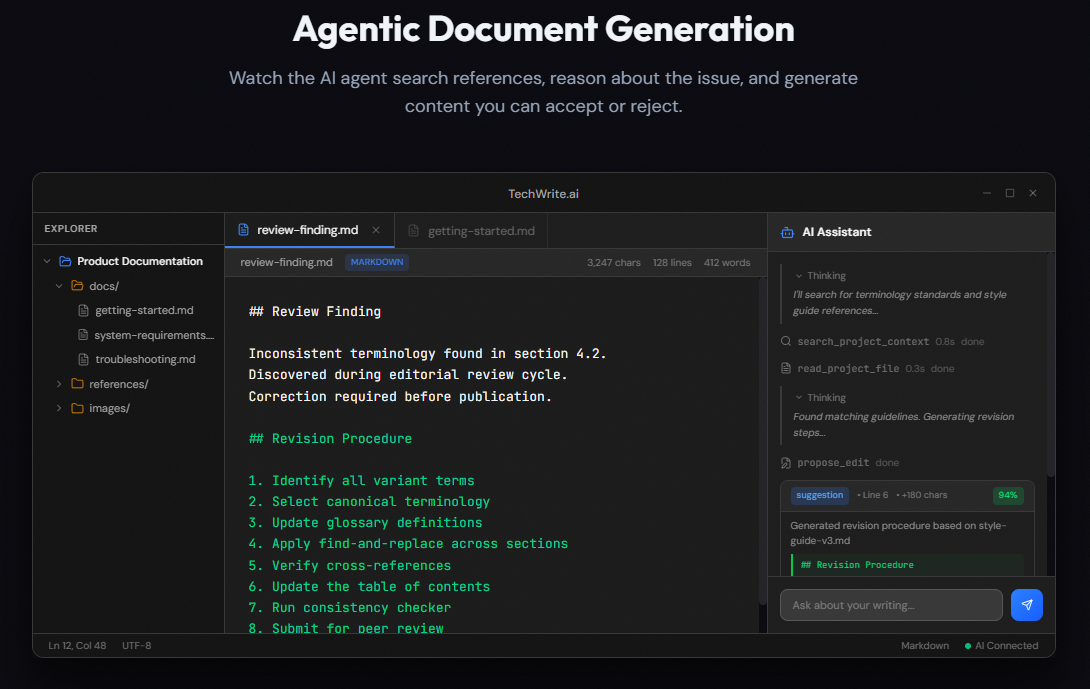Expand the references/ folder

pos(59,384)
